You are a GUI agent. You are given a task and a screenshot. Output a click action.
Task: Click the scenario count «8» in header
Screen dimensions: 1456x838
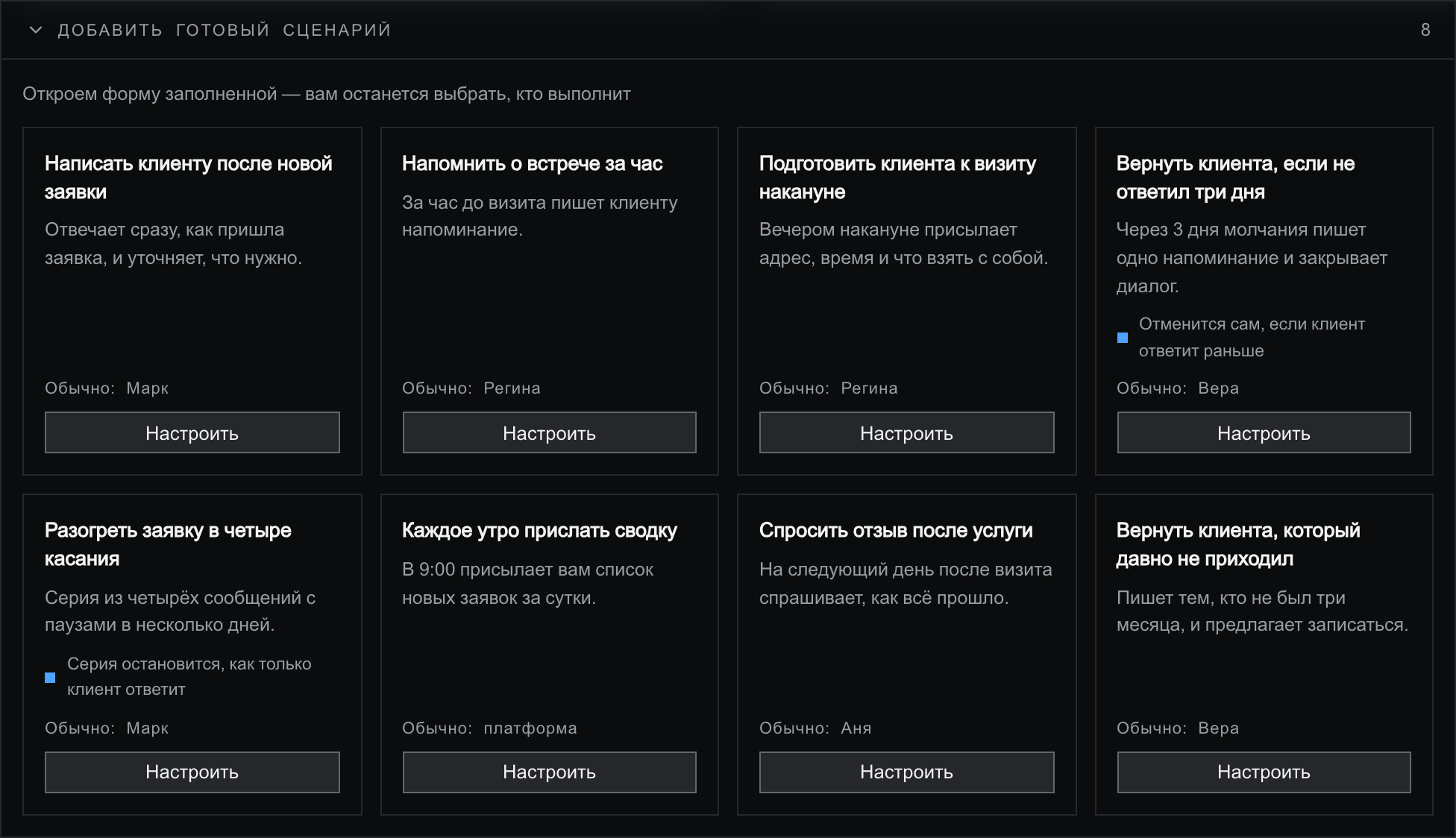(1425, 30)
